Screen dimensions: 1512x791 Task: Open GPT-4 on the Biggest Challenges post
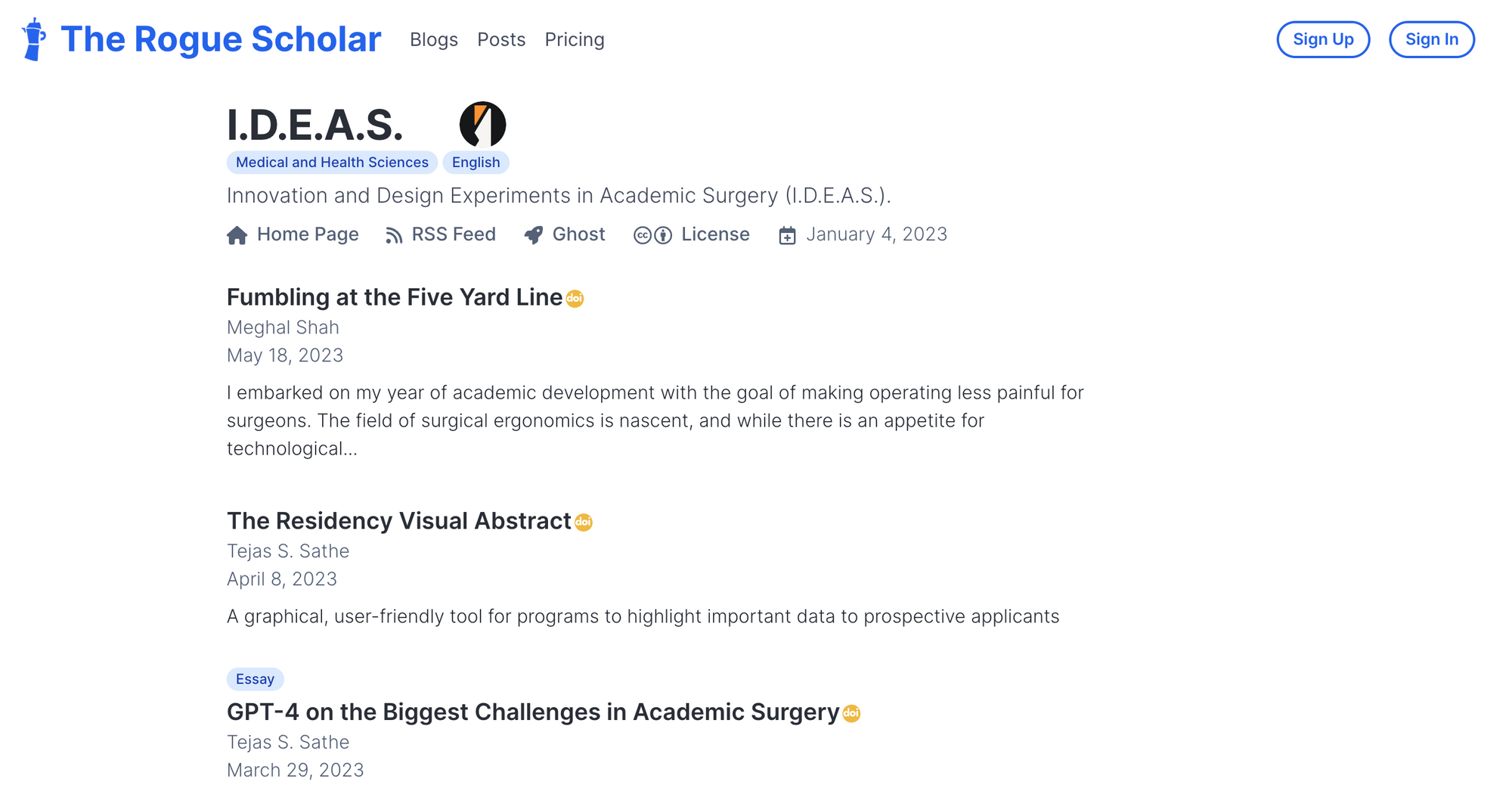tap(532, 712)
